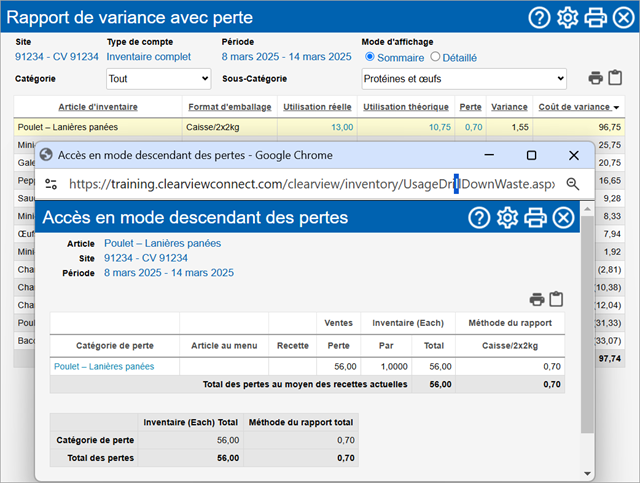Click site link 91234 - CV 91234 in report header
This screenshot has height=483, width=640.
tap(57, 57)
